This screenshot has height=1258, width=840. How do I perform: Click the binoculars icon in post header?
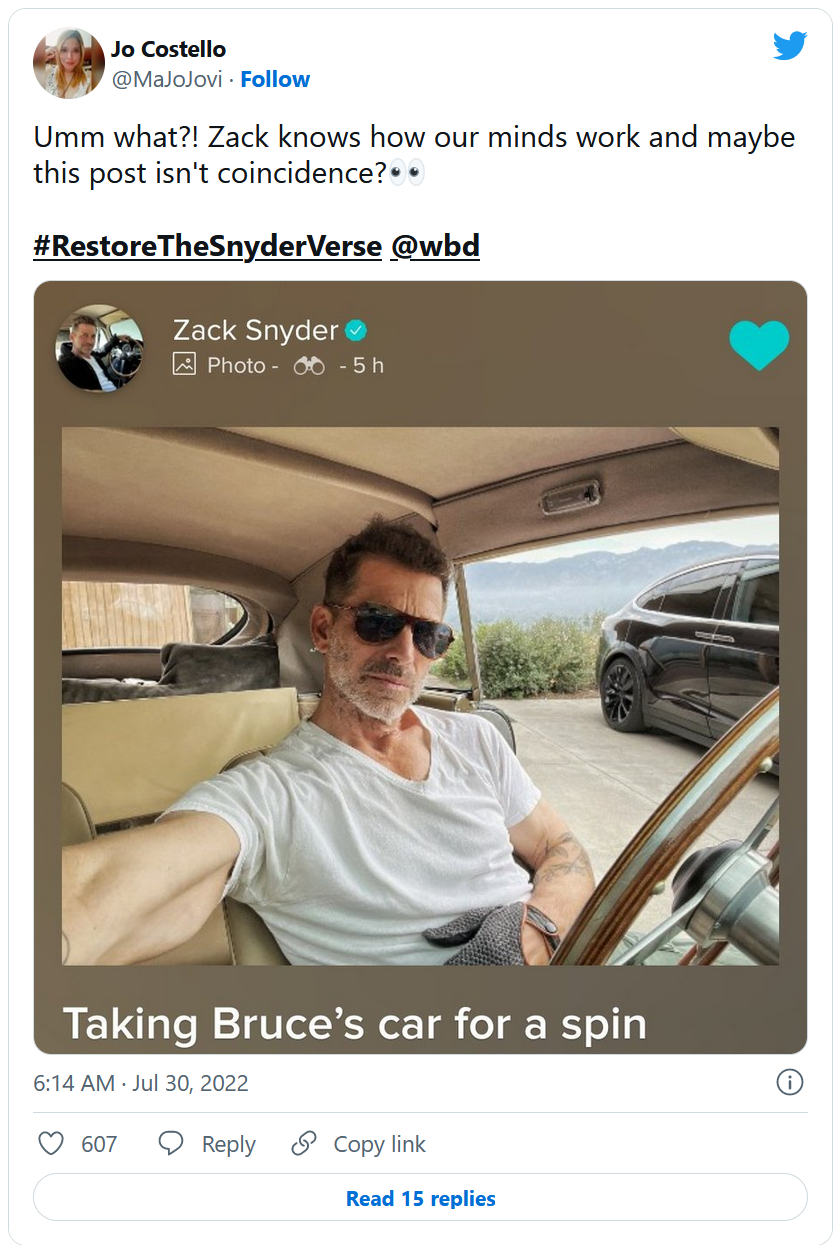pyautogui.click(x=309, y=366)
